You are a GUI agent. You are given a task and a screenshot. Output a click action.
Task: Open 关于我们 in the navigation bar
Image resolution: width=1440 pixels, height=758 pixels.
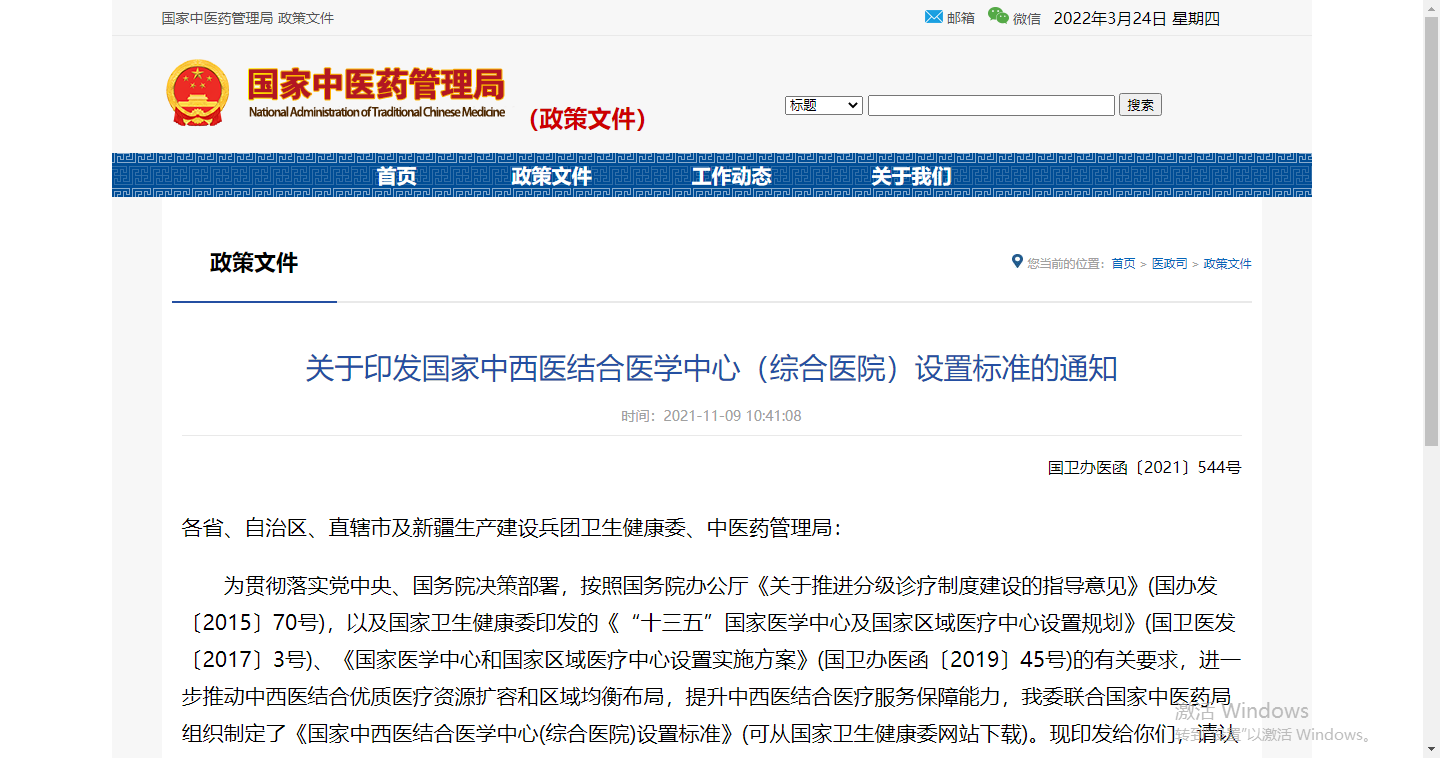point(911,177)
